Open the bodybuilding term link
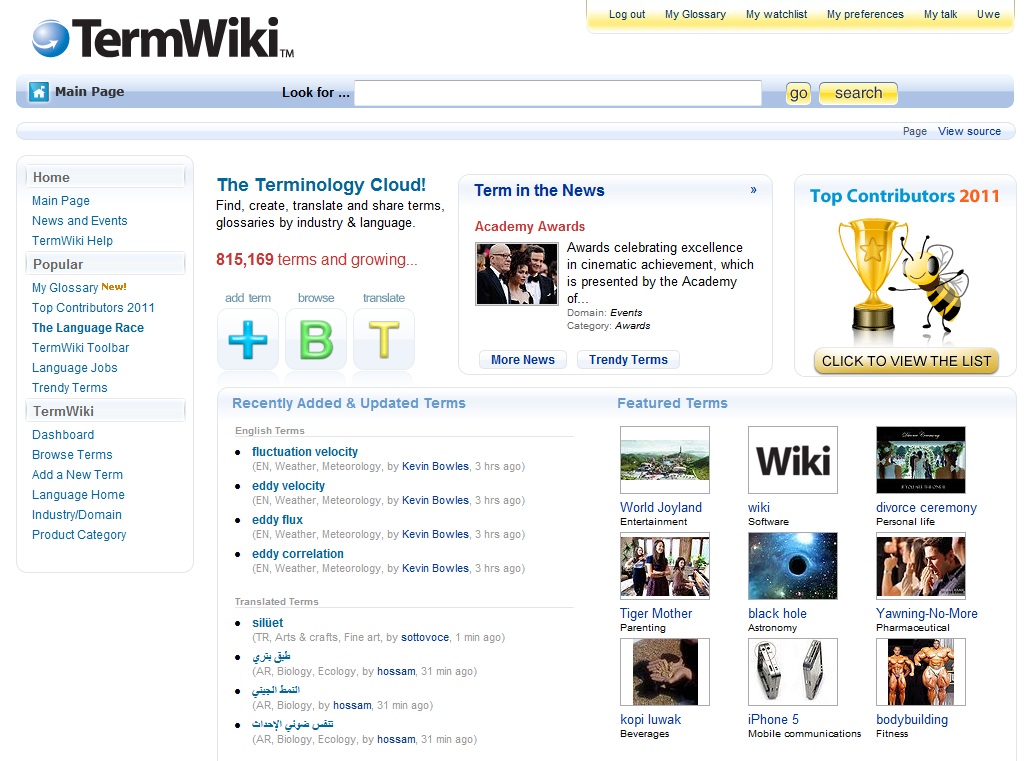The height and width of the screenshot is (761, 1029). (912, 720)
